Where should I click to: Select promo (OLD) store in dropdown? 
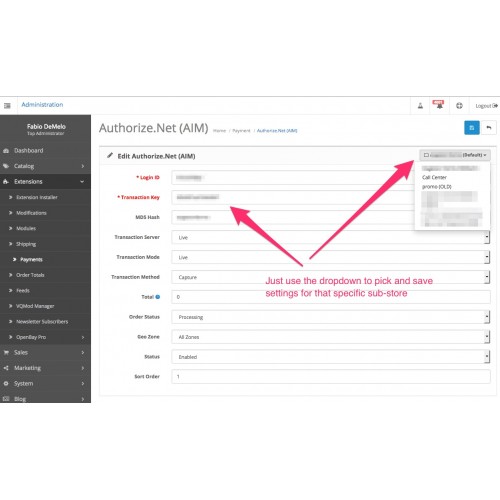click(437, 187)
